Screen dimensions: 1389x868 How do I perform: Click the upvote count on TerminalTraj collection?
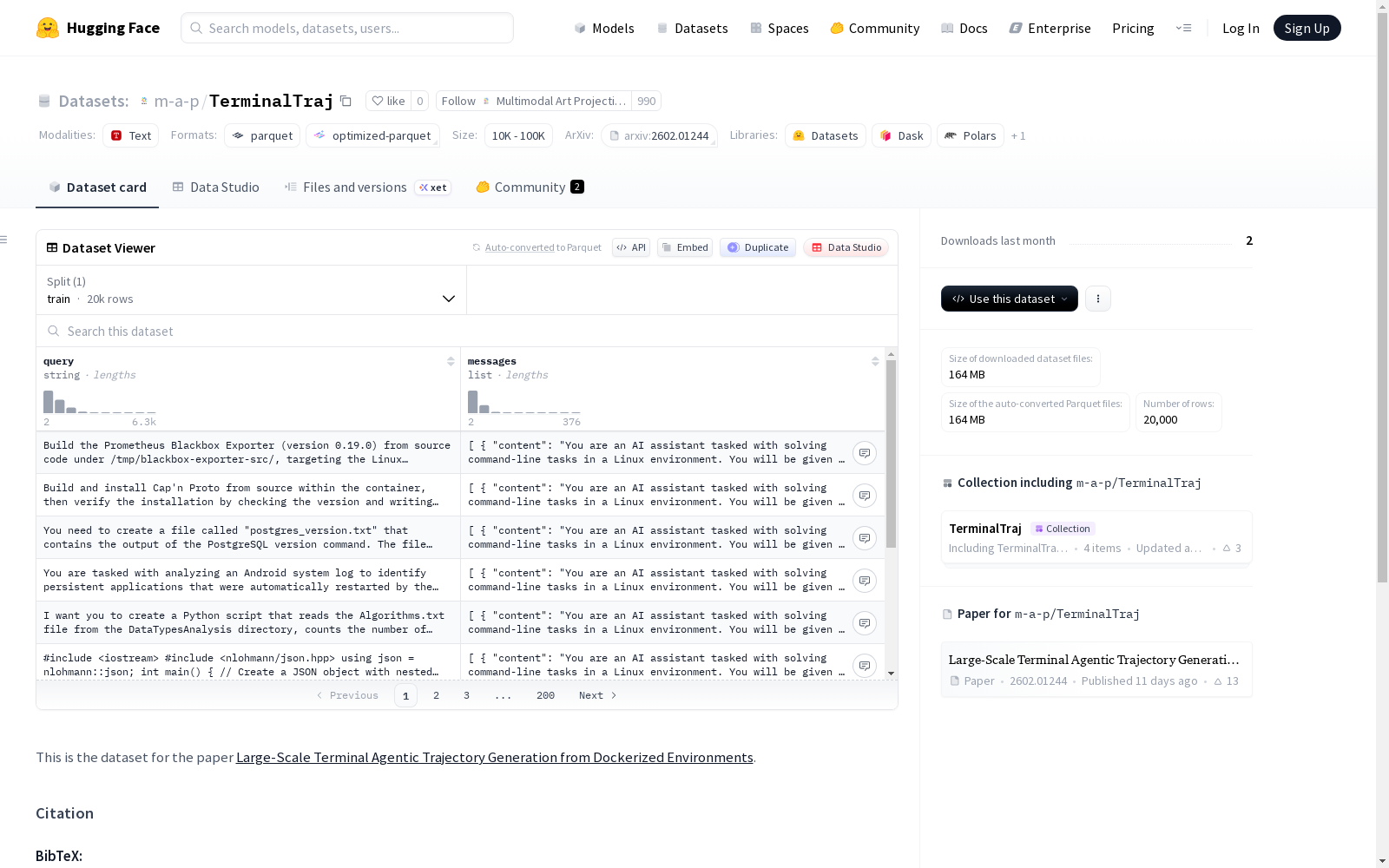coord(1232,548)
